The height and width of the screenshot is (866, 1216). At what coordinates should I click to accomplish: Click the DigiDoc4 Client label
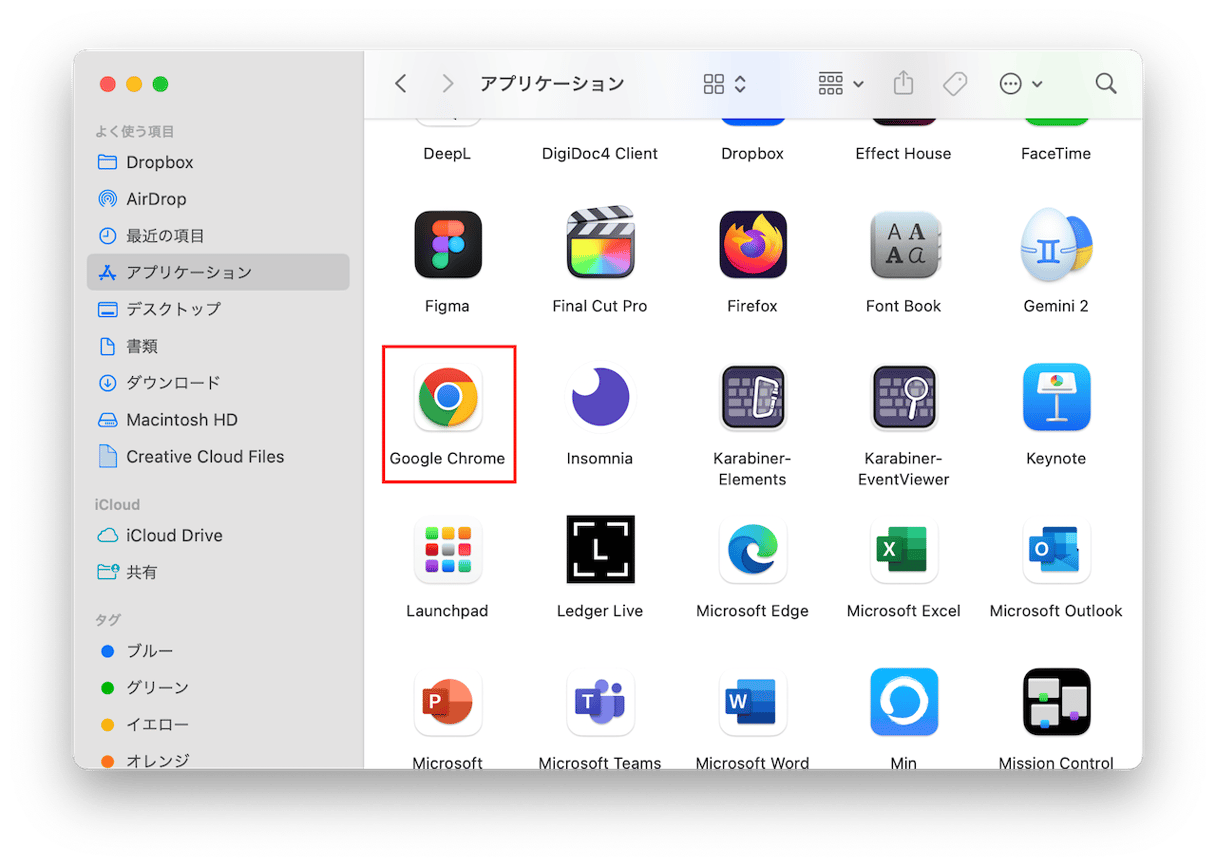tap(600, 154)
